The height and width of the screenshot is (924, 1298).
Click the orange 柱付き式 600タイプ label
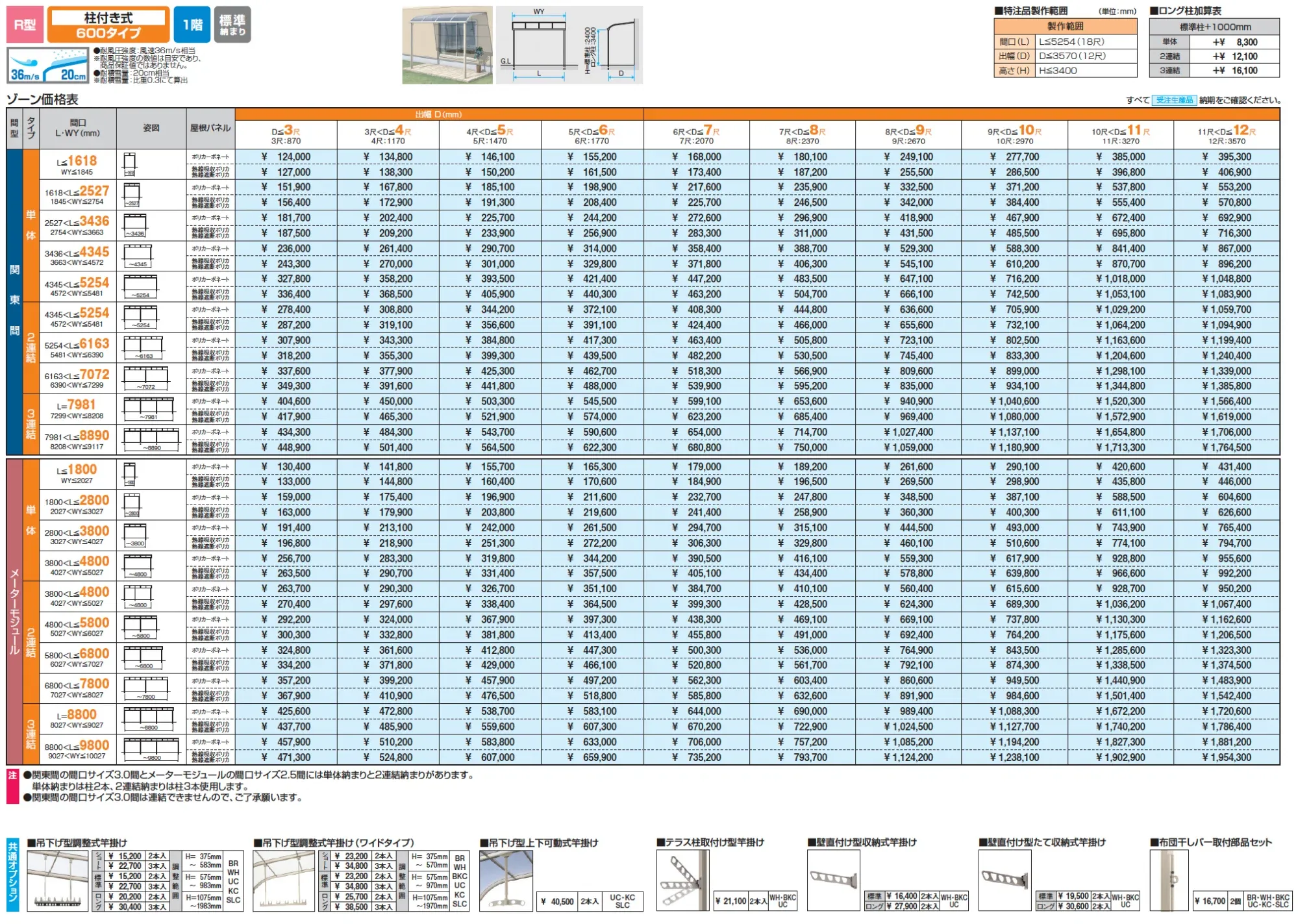point(108,25)
